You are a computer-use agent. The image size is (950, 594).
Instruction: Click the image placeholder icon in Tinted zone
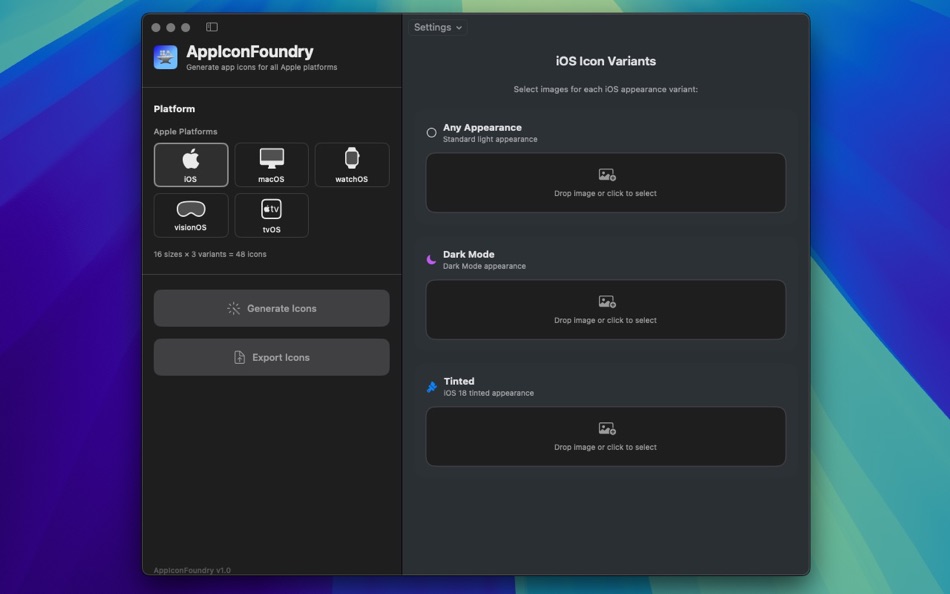[606, 428]
